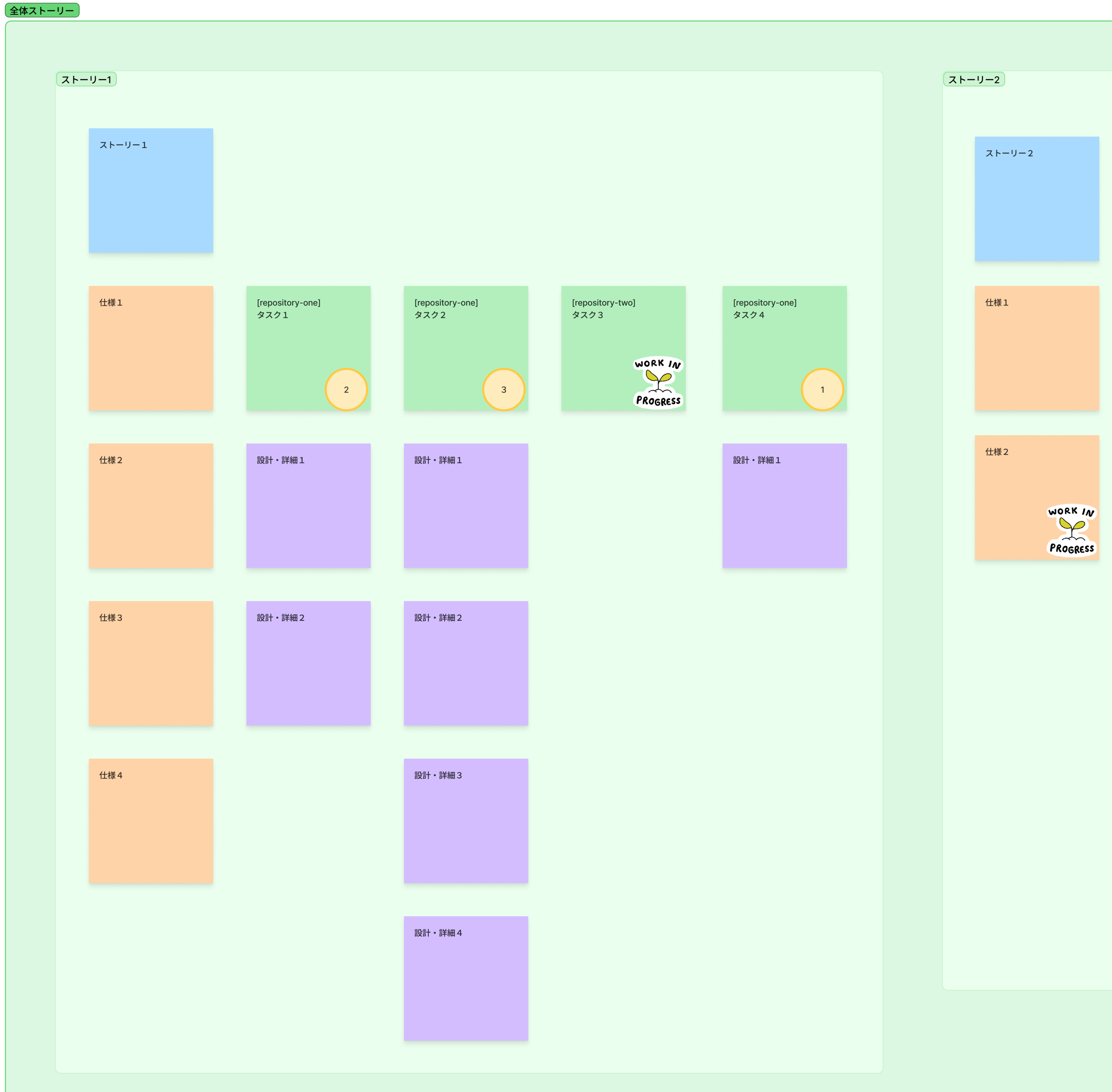Image resolution: width=1112 pixels, height=1092 pixels.
Task: Click the 設計・詳細2 note in タスク1's column
Action: (308, 664)
